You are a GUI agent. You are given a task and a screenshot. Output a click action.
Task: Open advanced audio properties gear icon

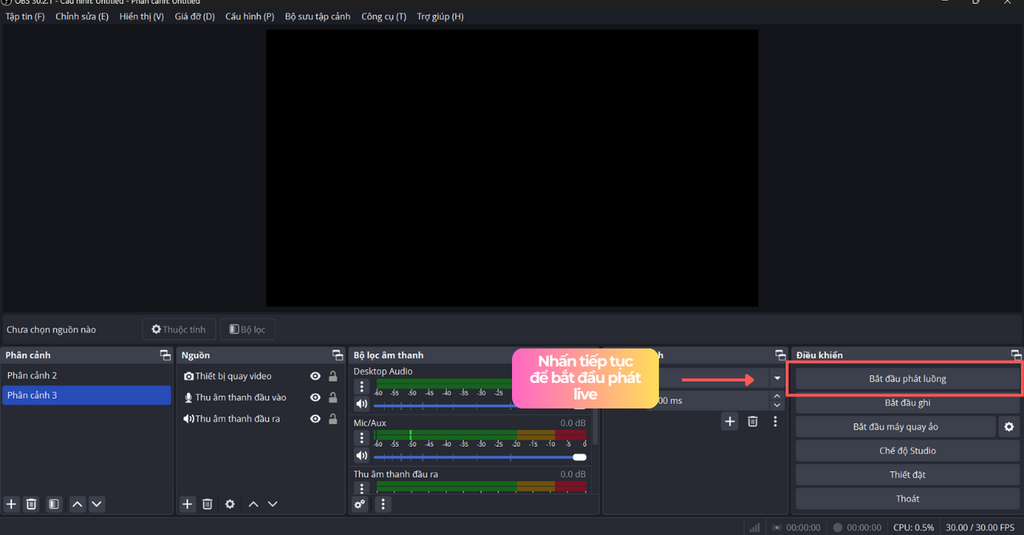click(360, 504)
